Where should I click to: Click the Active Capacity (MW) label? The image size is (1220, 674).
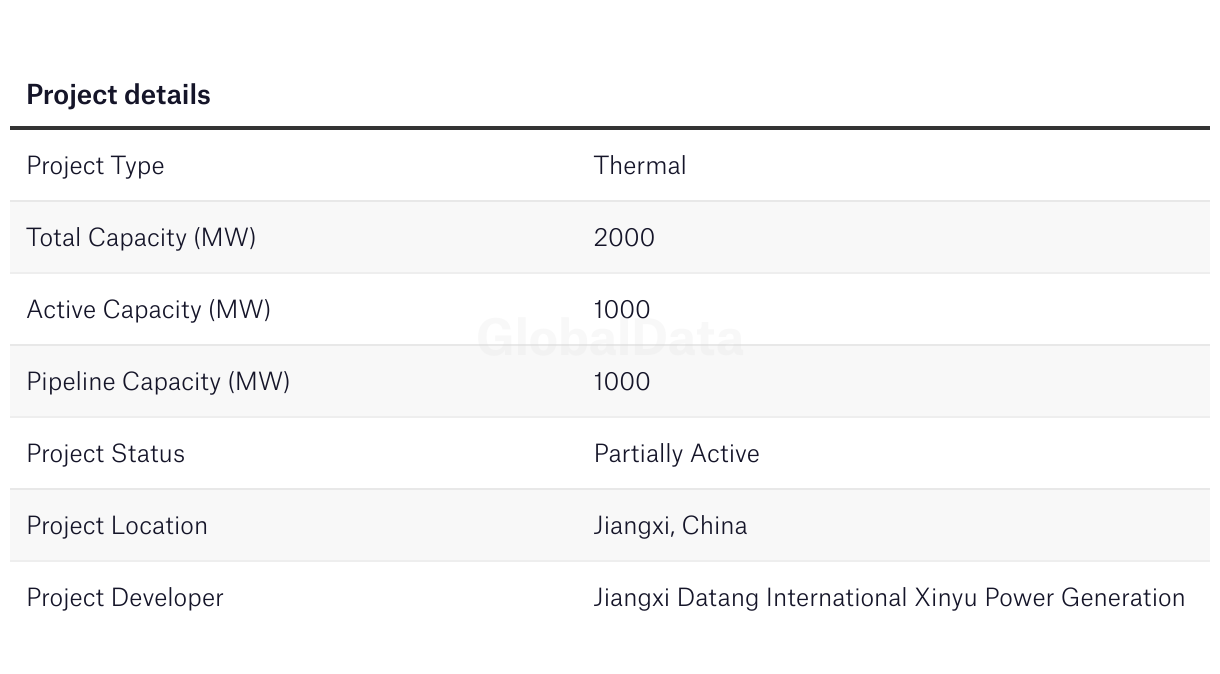[x=148, y=310]
